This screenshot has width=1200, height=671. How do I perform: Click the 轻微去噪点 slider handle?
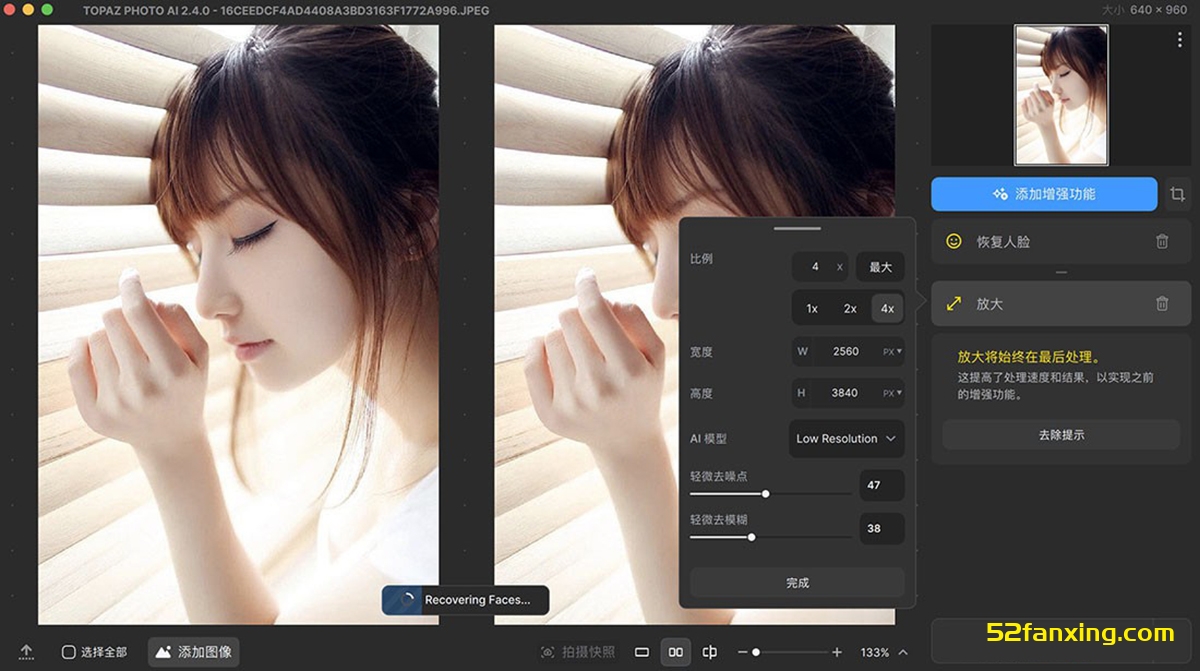coord(766,493)
